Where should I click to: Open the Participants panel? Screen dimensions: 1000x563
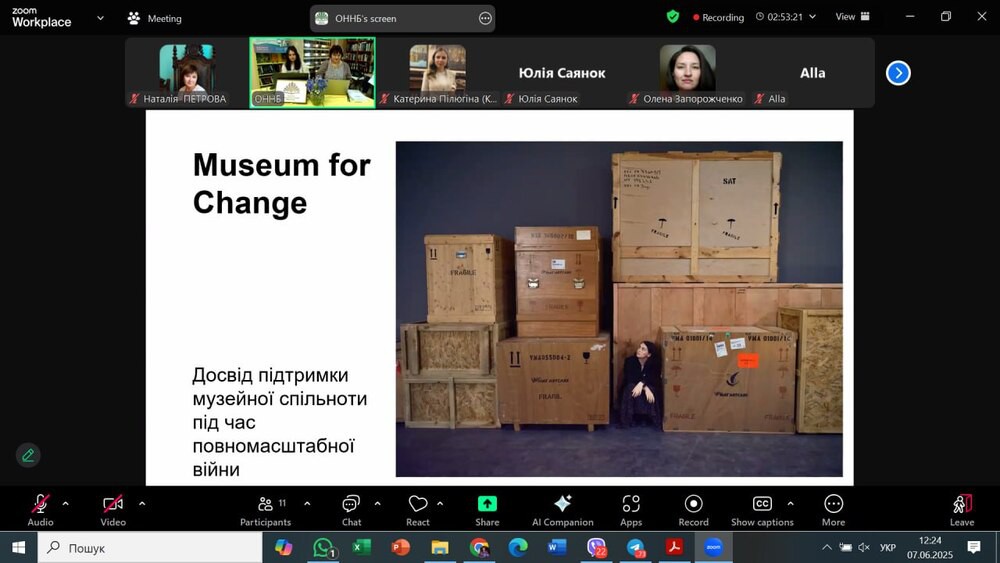pos(265,508)
